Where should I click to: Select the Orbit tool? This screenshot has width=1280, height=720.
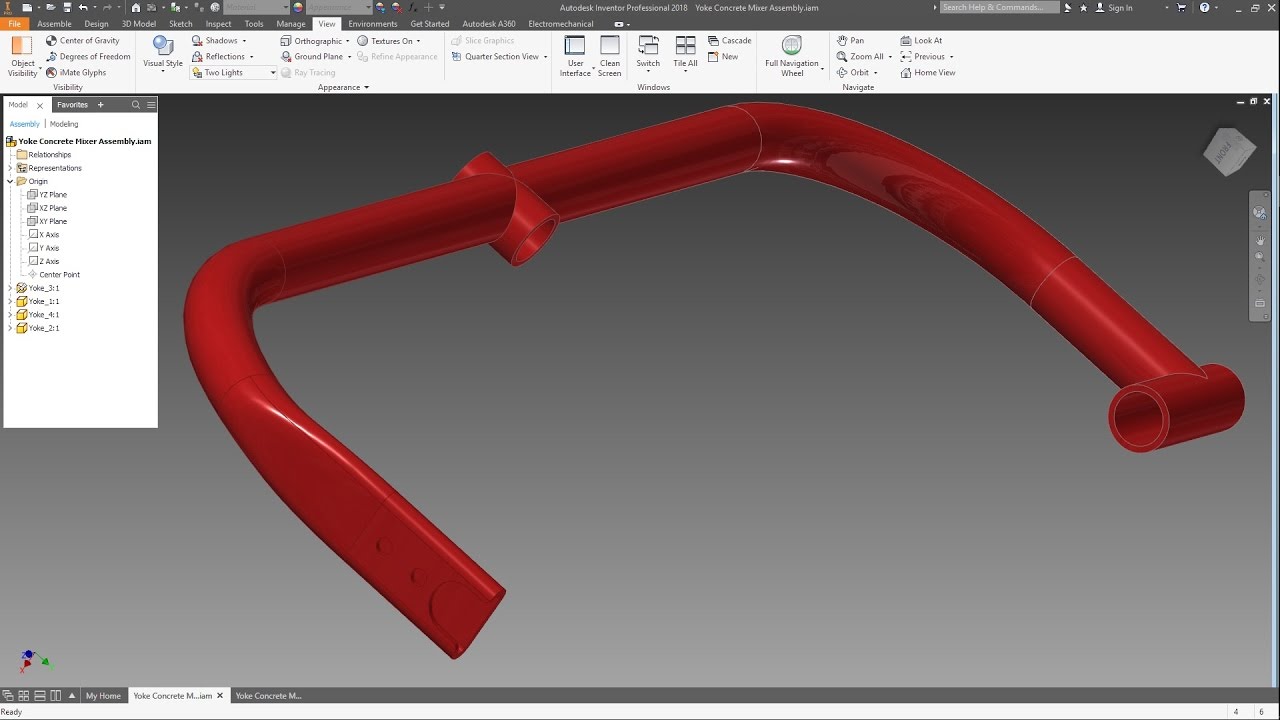click(853, 73)
